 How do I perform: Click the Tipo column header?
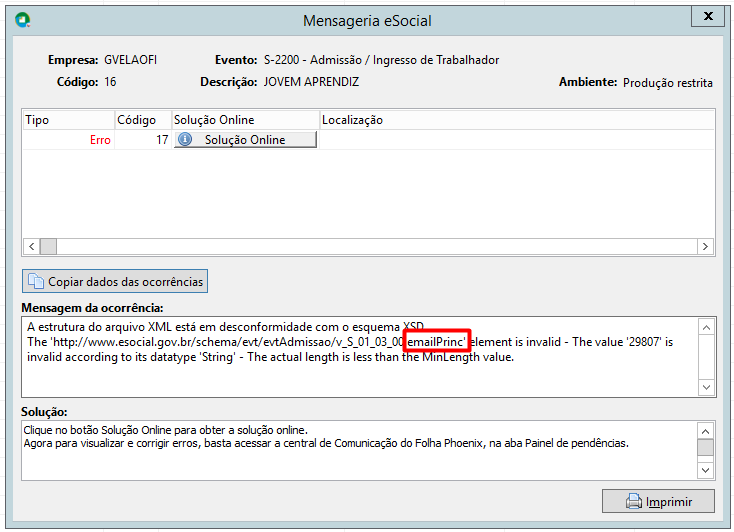68,120
